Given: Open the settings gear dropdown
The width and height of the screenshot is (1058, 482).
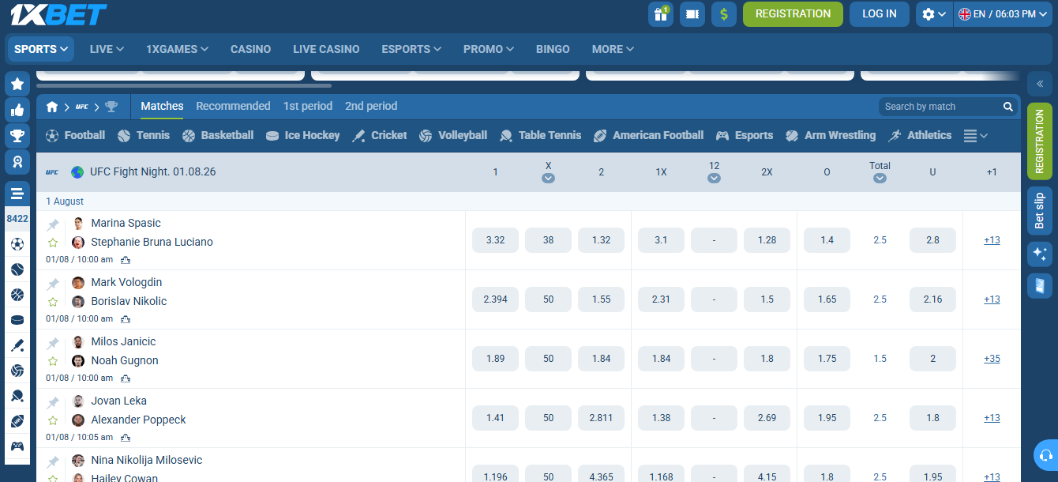Looking at the screenshot, I should [x=934, y=14].
